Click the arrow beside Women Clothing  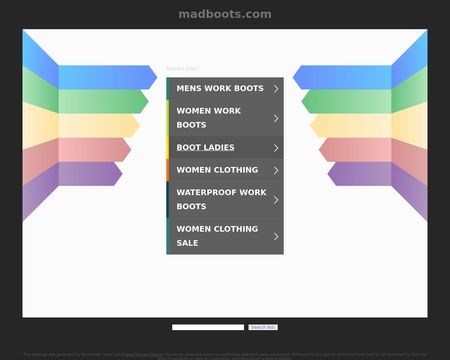(x=276, y=170)
